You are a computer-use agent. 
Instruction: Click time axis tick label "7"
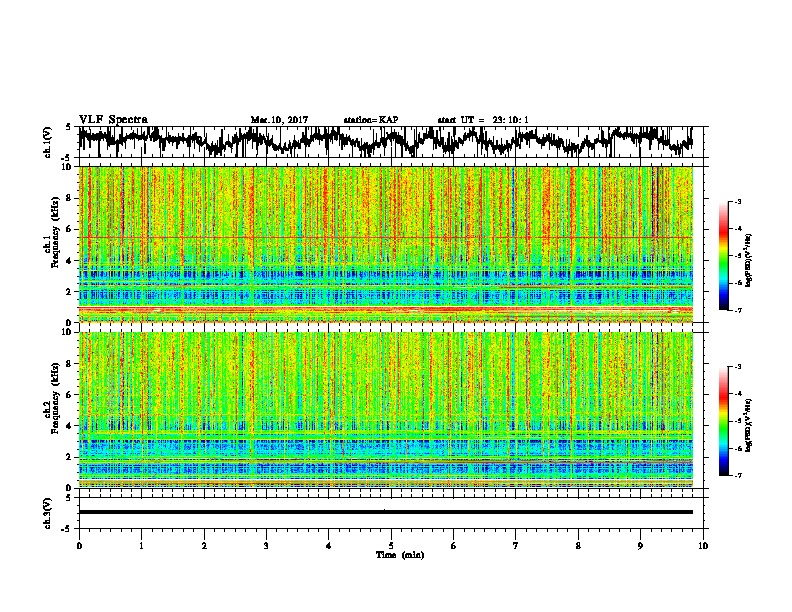[516, 546]
